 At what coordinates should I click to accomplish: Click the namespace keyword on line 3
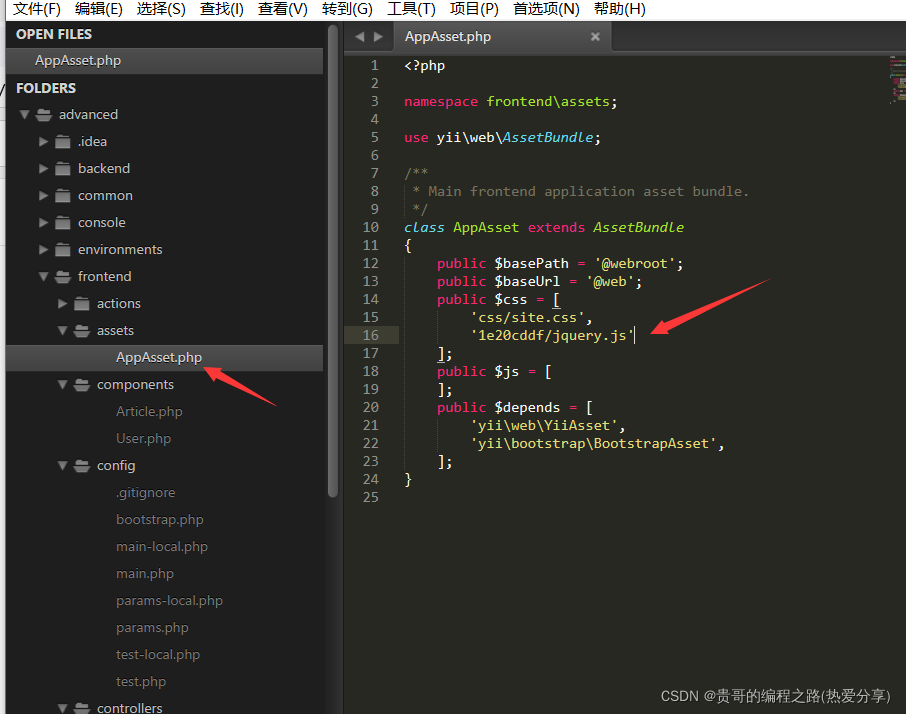tap(441, 102)
